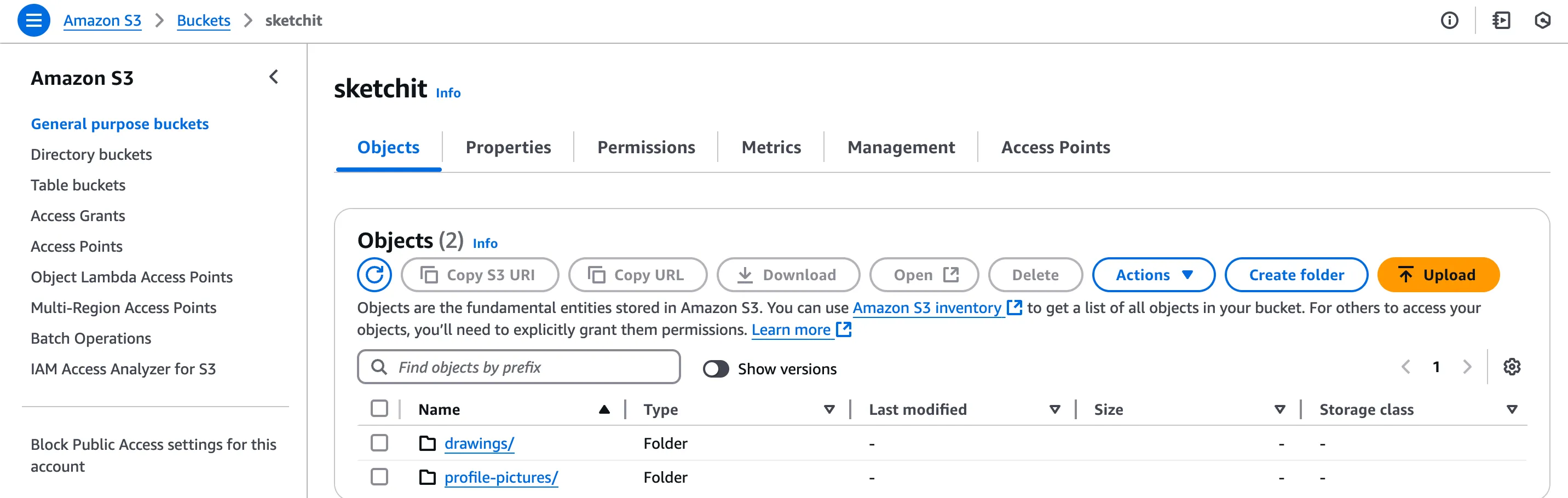1568x498 pixels.
Task: Open Block Public Access settings for this account
Action: [153, 455]
